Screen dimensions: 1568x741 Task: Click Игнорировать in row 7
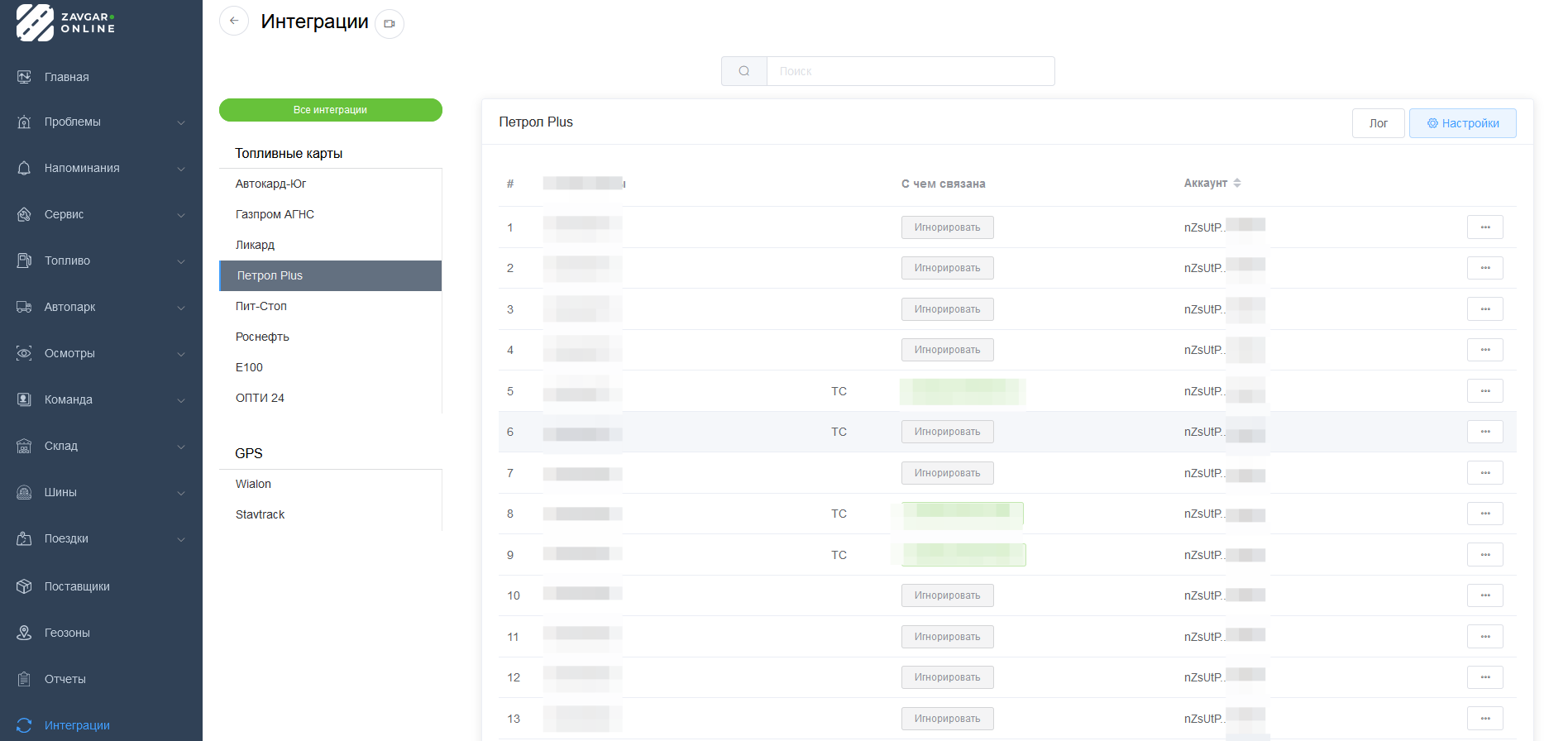click(x=947, y=473)
